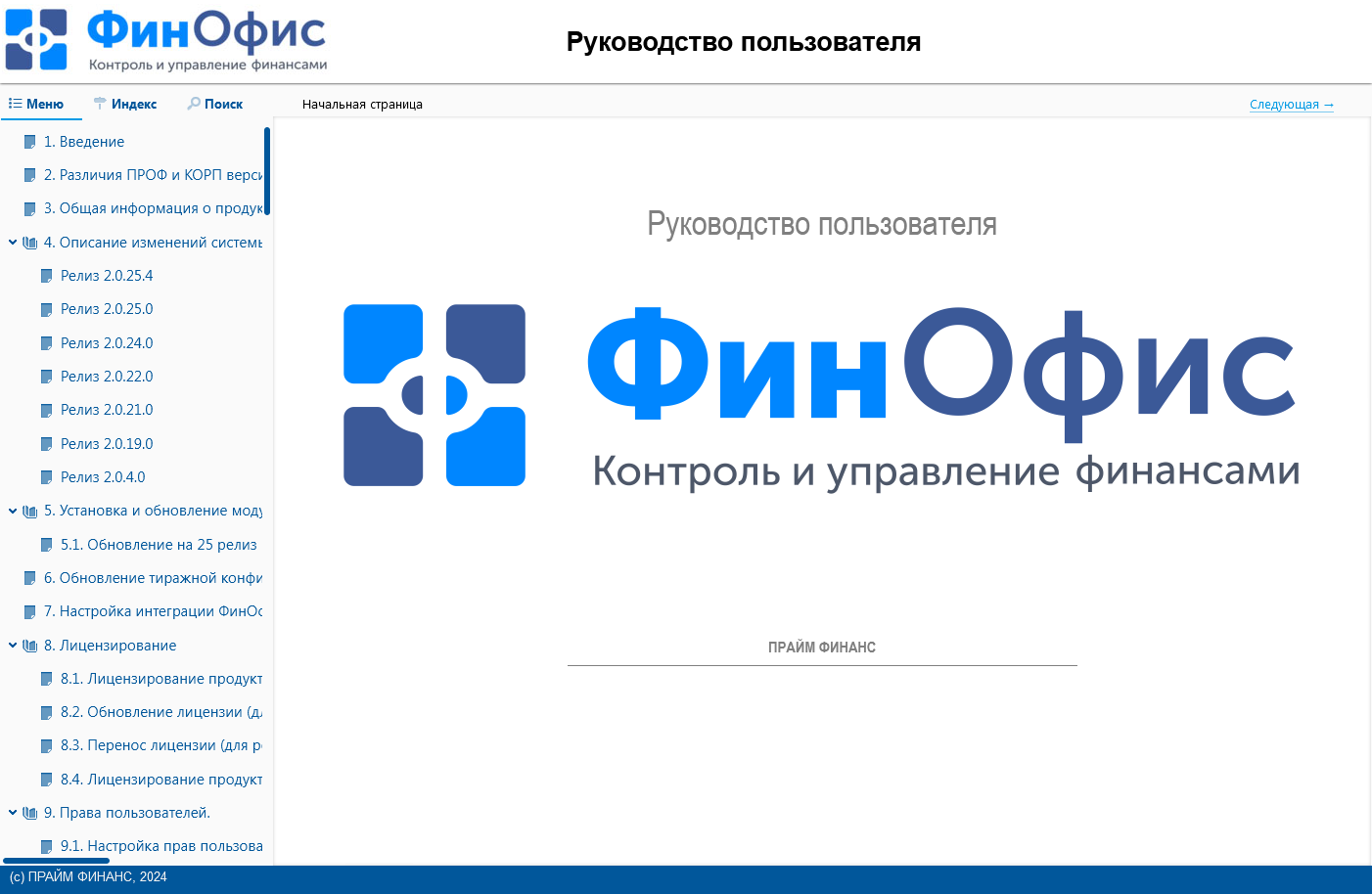Click the page icon beside 8.4. Лицензирование продукта

pyautogui.click(x=47, y=780)
